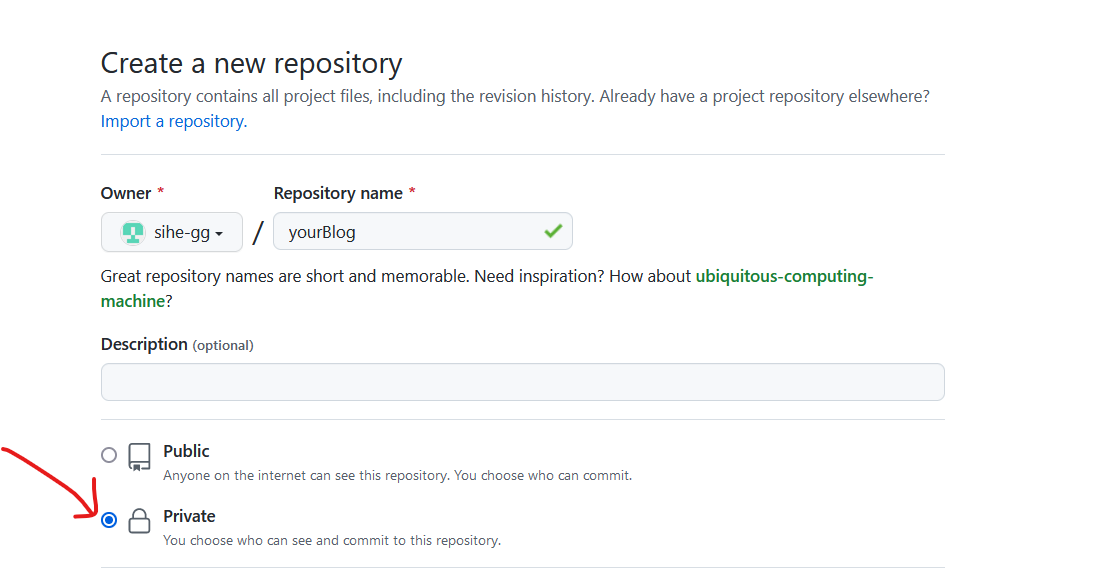Viewport: 1114px width, 574px height.
Task: Click the Private lock icon
Action: (139, 521)
